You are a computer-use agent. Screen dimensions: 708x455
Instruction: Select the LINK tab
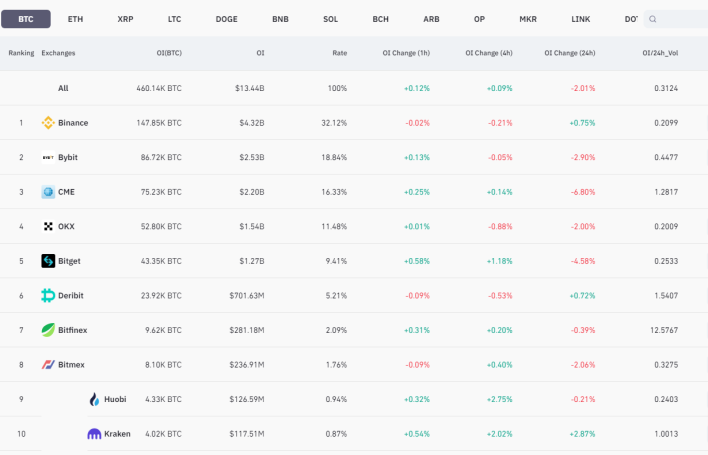pyautogui.click(x=580, y=19)
